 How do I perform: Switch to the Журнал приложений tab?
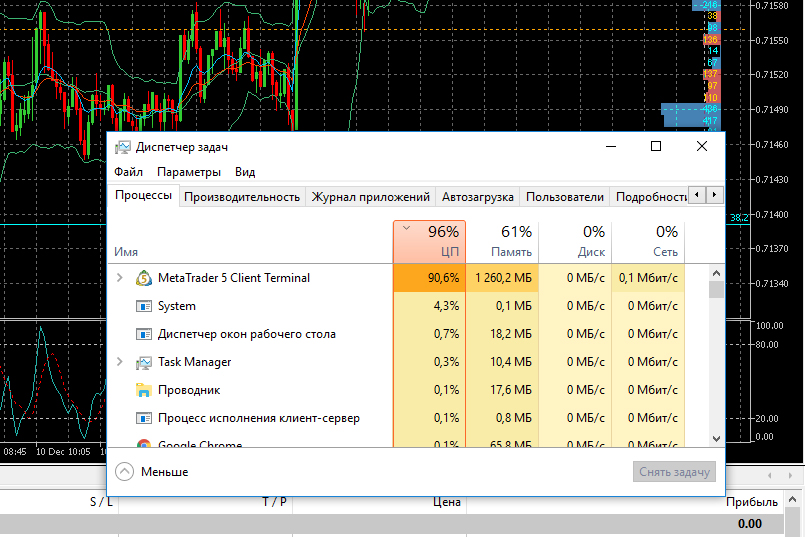click(x=371, y=197)
